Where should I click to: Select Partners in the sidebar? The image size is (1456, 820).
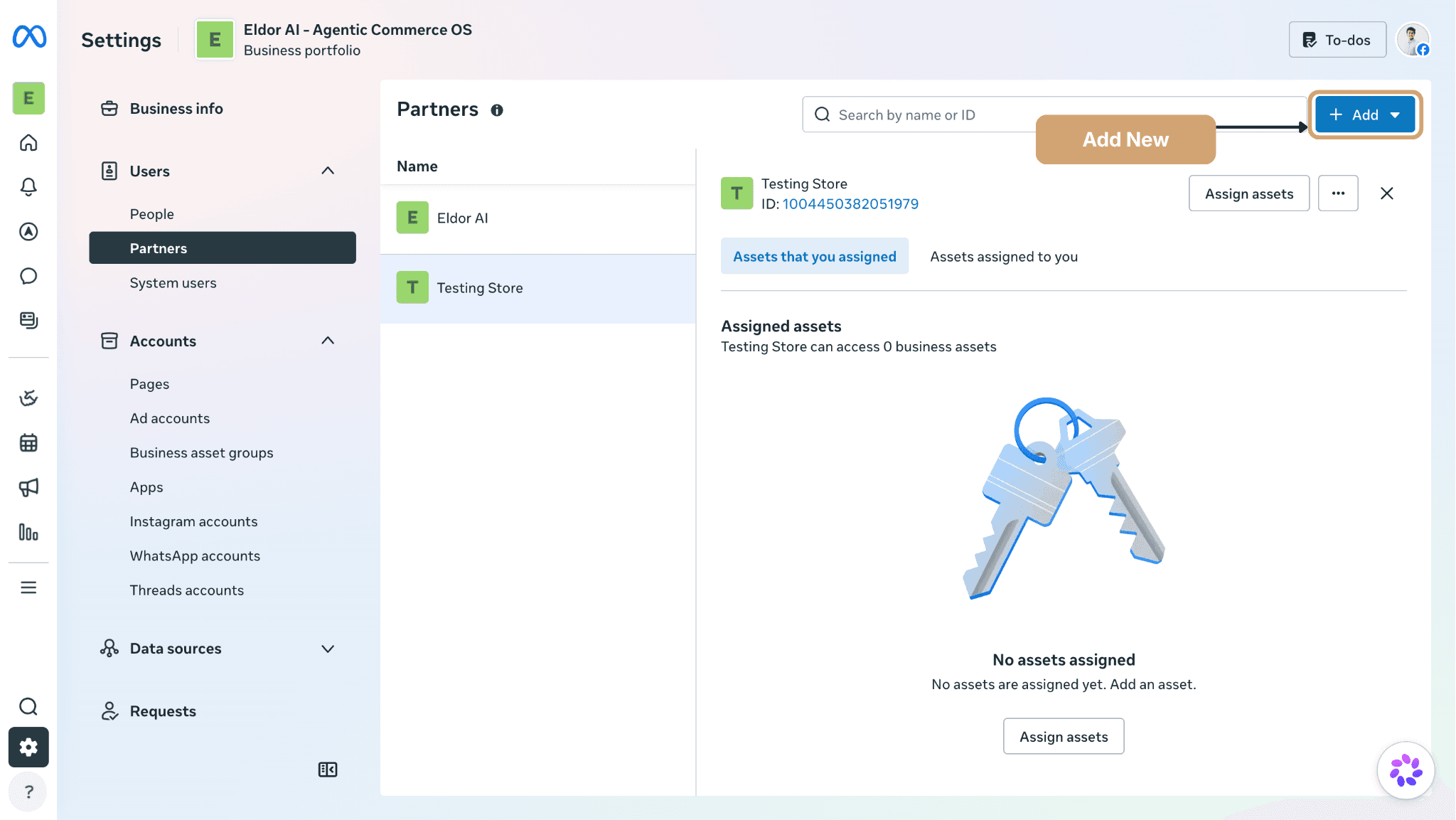[x=223, y=248]
